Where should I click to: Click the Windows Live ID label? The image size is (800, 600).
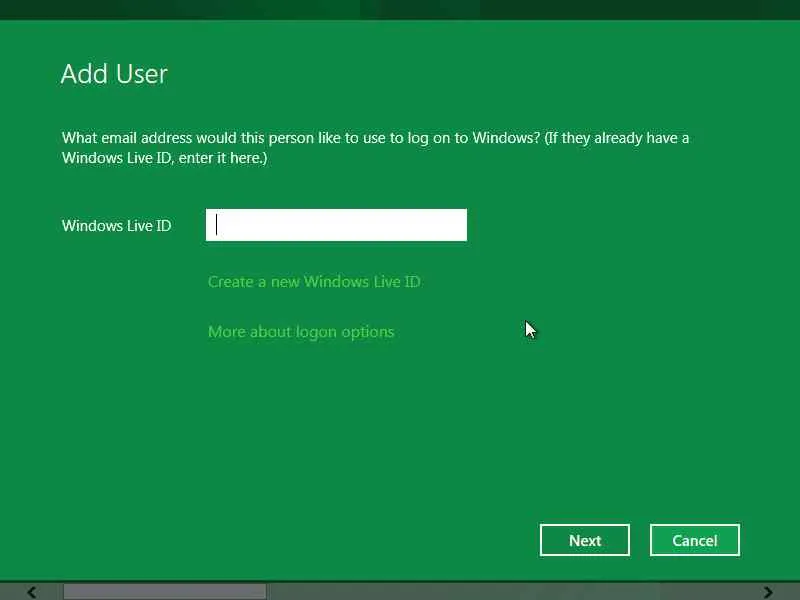coord(116,226)
